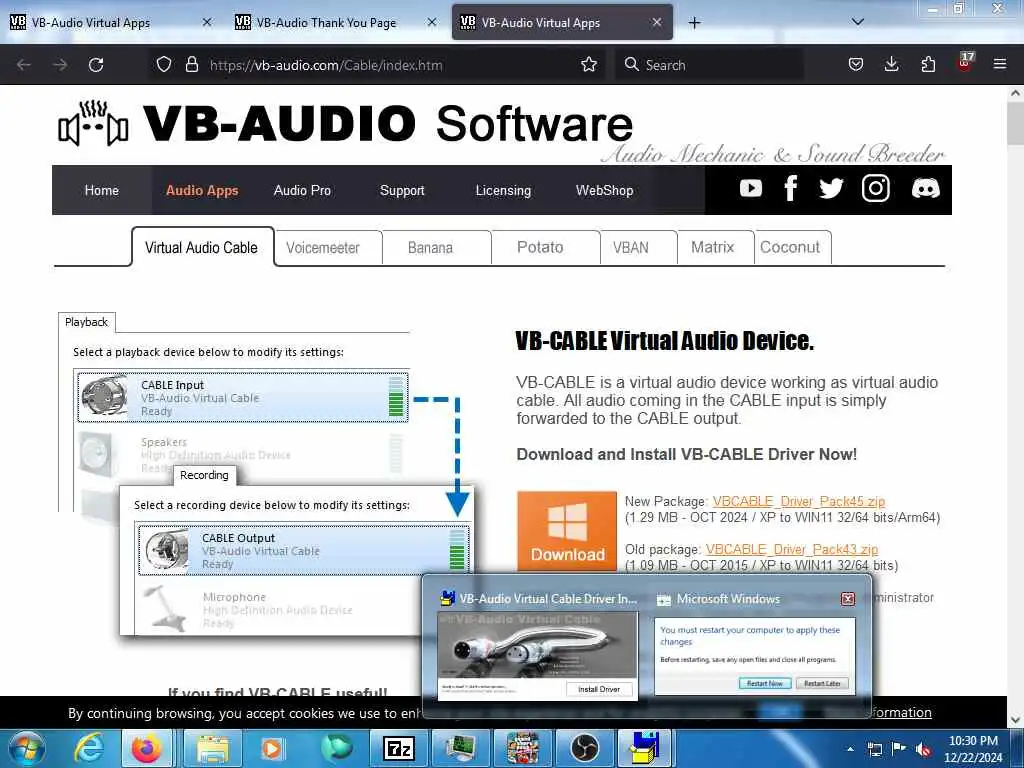
Task: Select the Virtual Audio Cable tab
Action: pyautogui.click(x=202, y=248)
